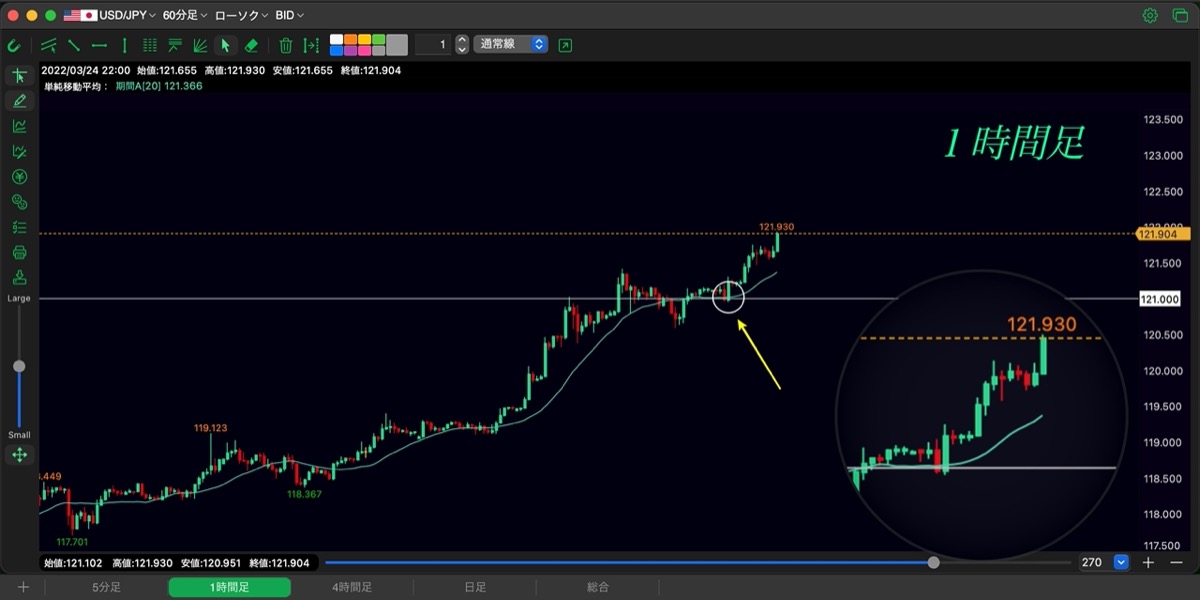Choose the Fibonacci grid tool
Viewport: 1200px width, 600px height.
pyautogui.click(x=150, y=45)
